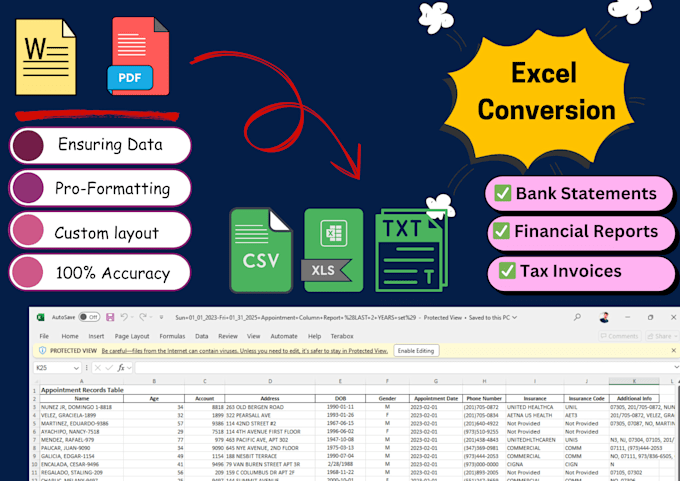Click the Ensuring Data pill label
This screenshot has width=680, height=481.
click(x=100, y=145)
